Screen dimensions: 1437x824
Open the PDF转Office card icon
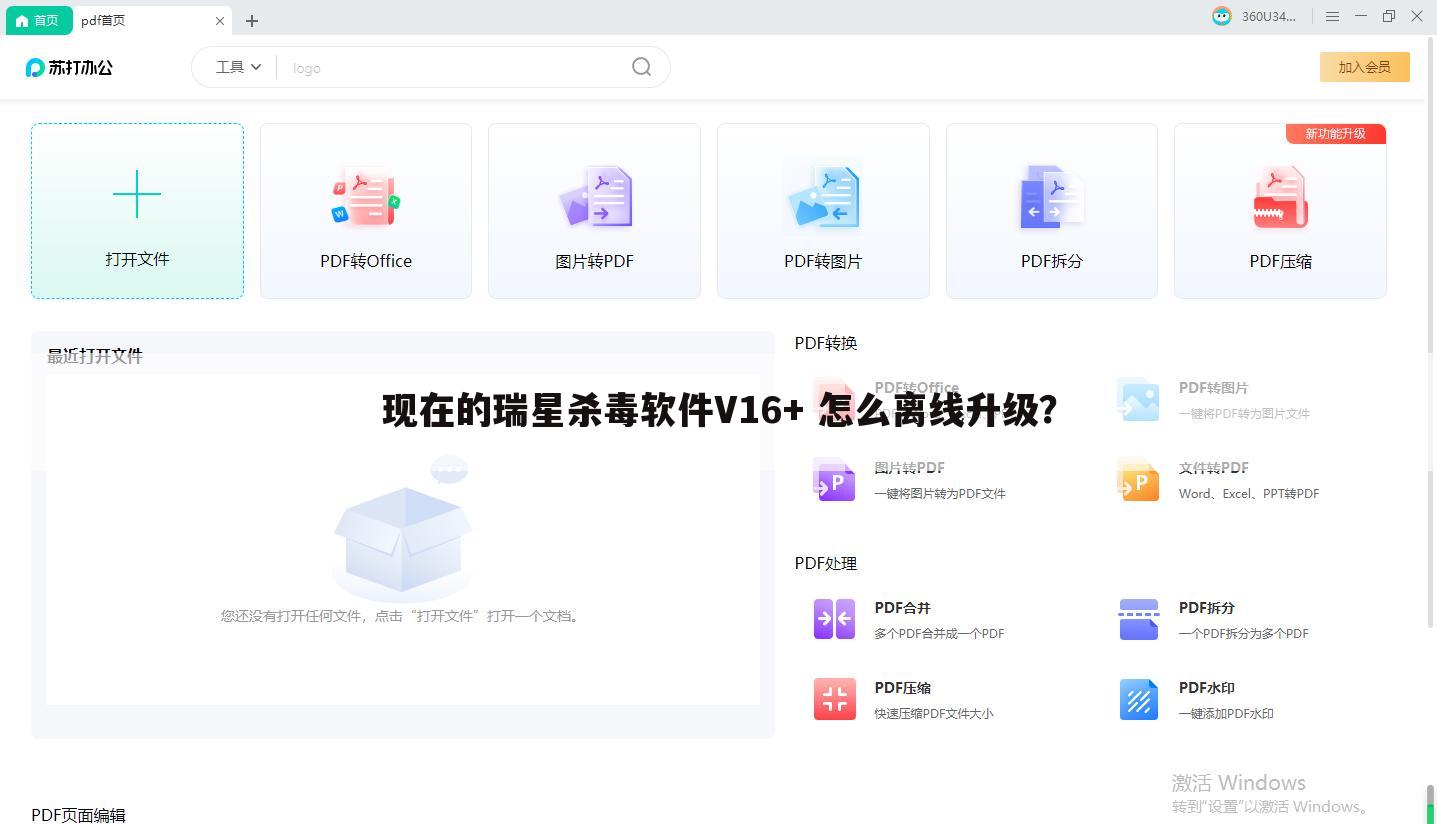(365, 197)
